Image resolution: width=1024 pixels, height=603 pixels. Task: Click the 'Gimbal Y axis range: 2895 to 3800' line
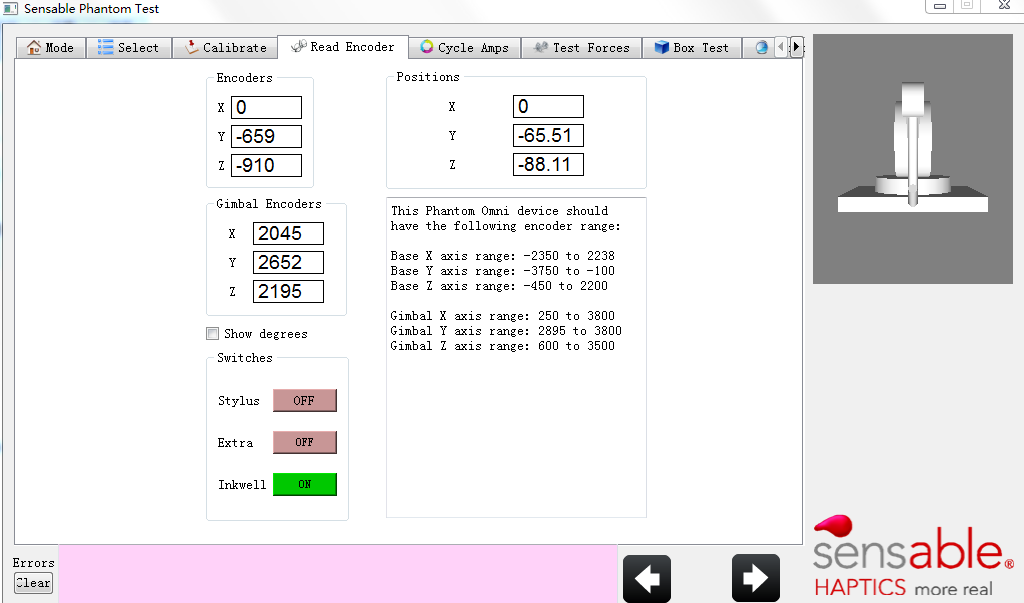[506, 331]
